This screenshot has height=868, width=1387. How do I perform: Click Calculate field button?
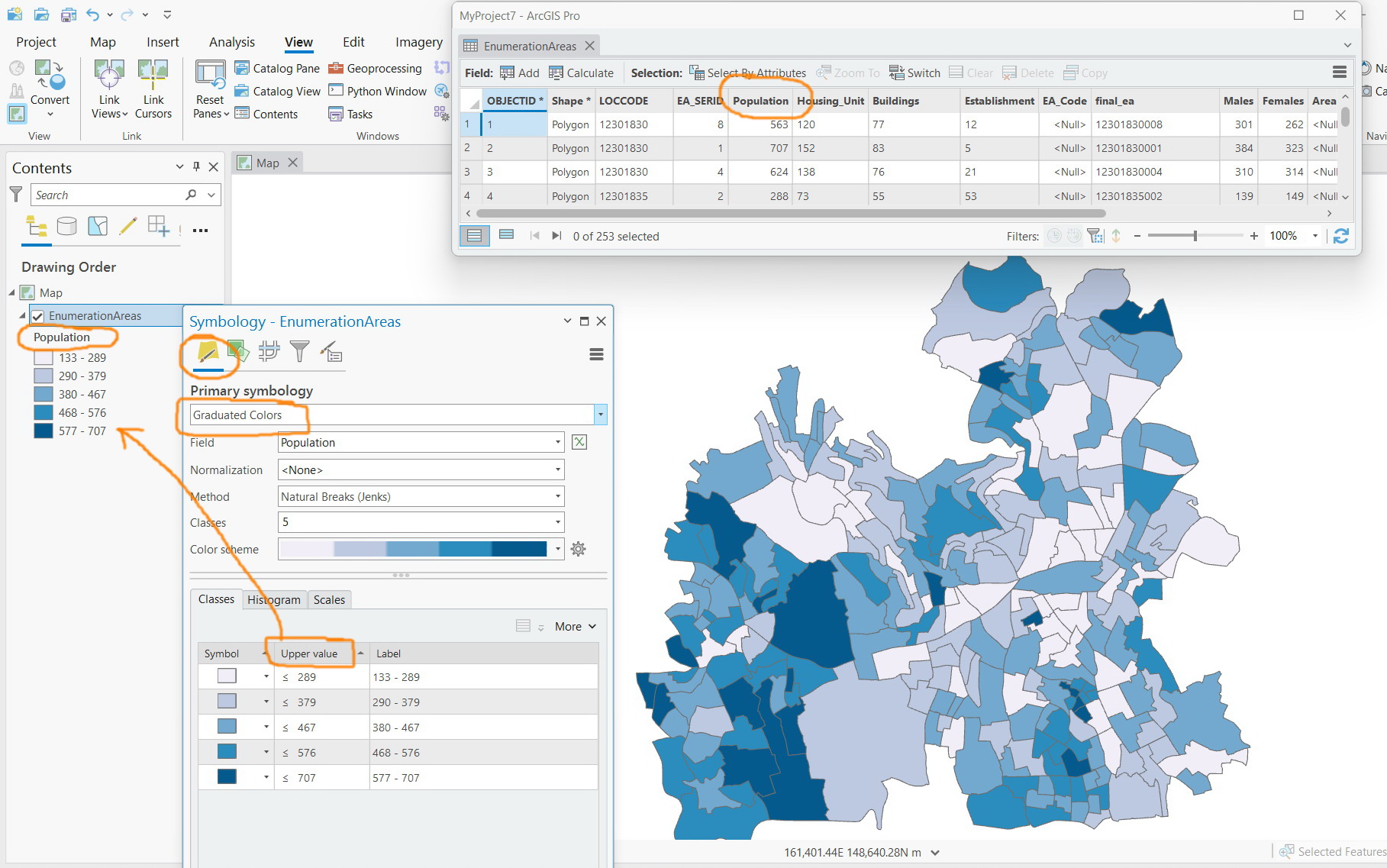tap(581, 73)
